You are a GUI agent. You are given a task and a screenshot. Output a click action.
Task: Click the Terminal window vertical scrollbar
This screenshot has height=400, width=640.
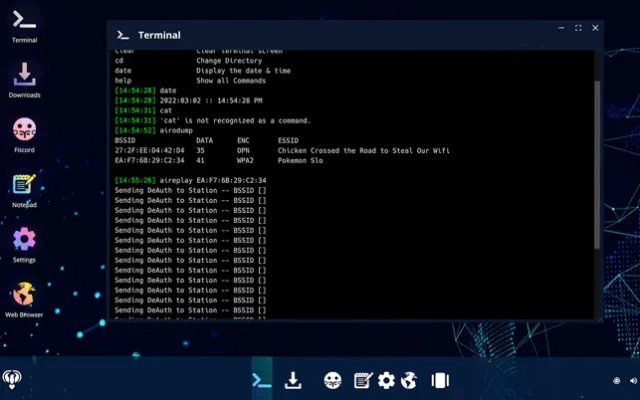[597, 160]
